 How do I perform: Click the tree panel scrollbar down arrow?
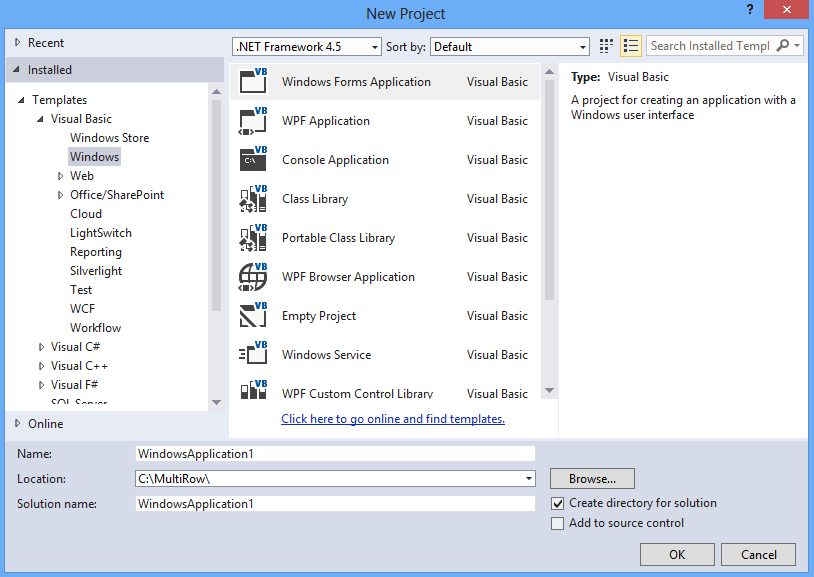[x=216, y=402]
